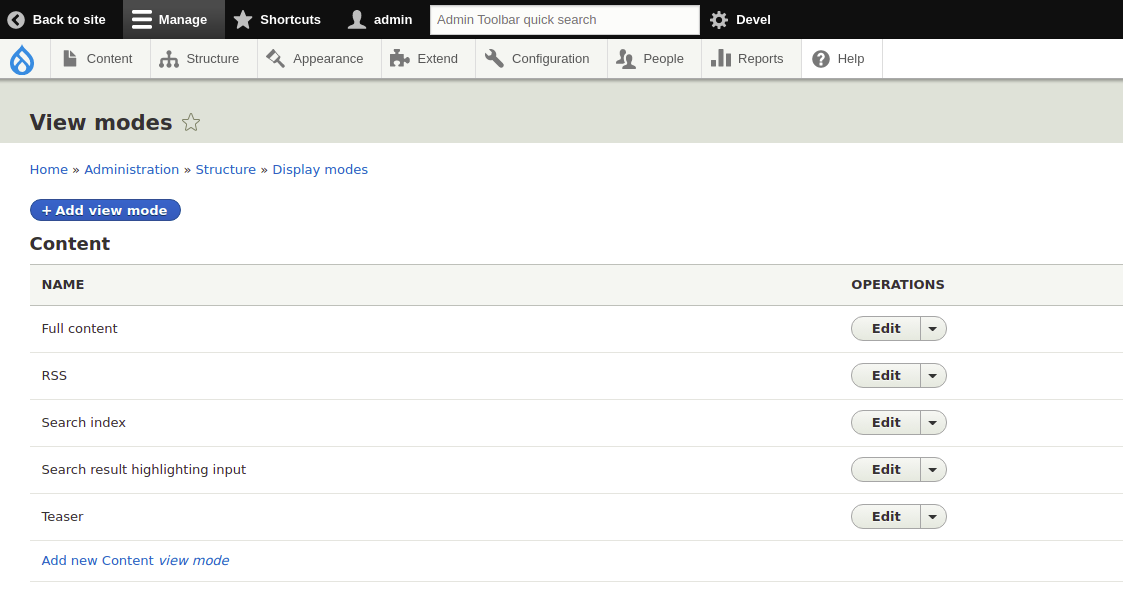
Task: Click the Back to site arrow icon
Action: 16,20
